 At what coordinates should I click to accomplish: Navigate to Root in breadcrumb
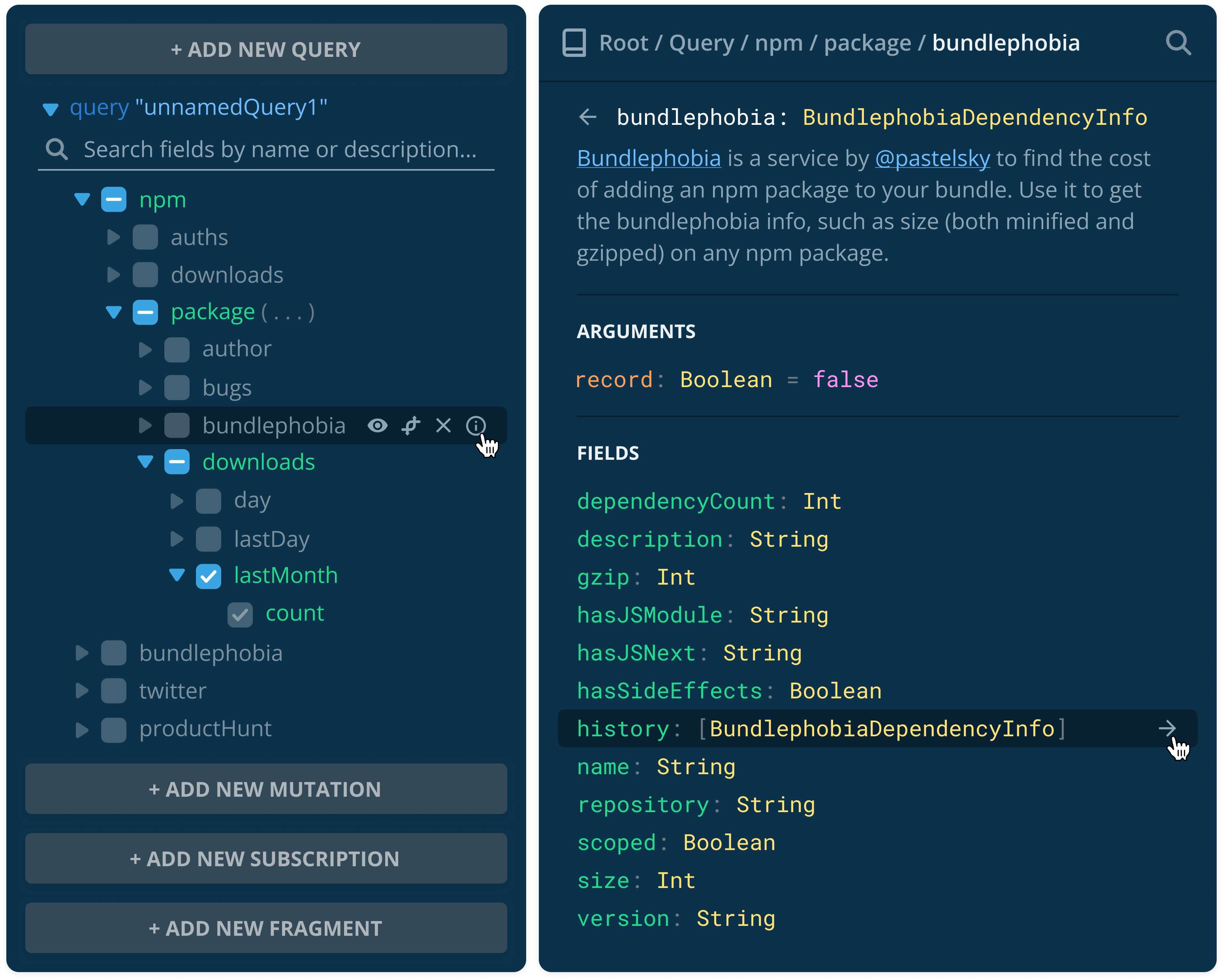(x=623, y=43)
